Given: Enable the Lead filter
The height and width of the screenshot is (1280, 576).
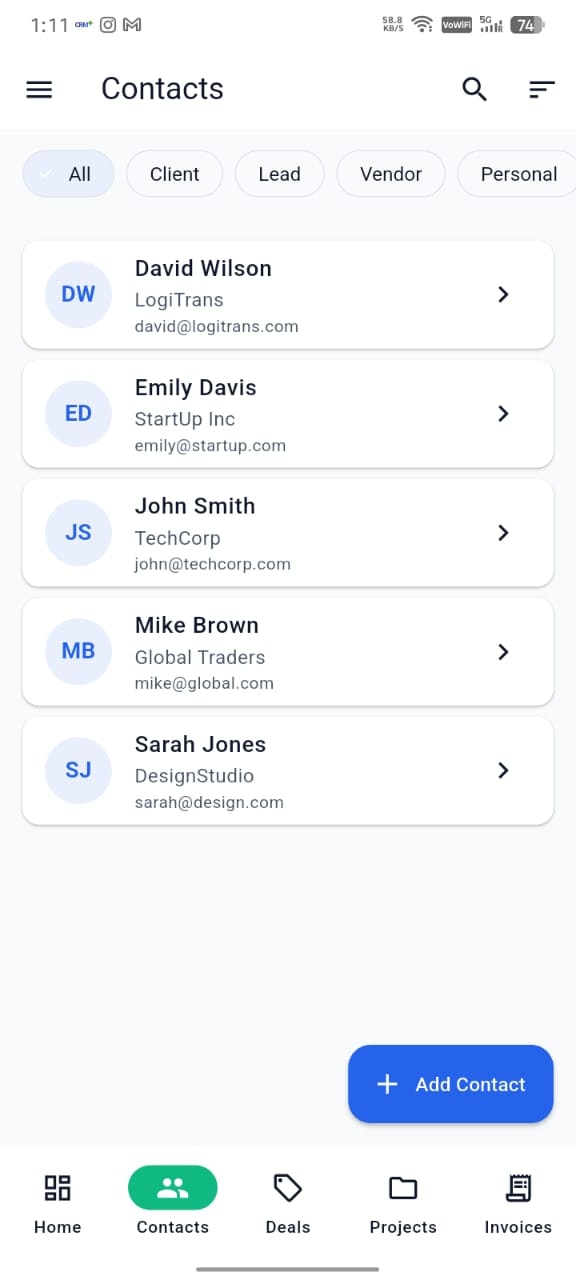Looking at the screenshot, I should [279, 173].
